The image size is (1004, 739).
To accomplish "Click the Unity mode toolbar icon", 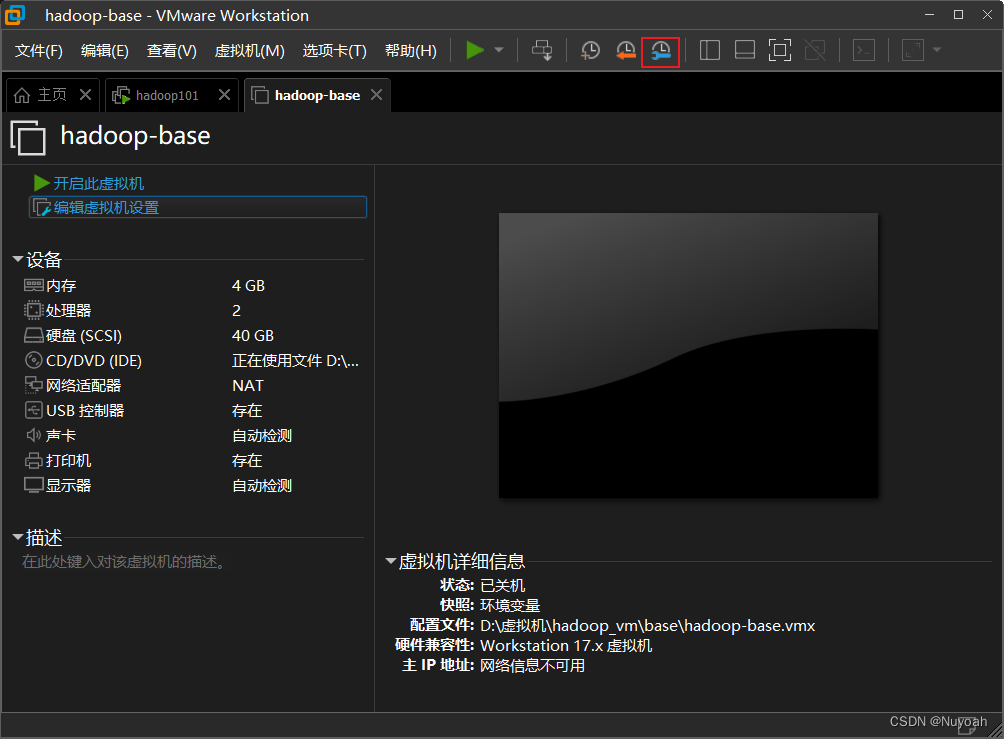I will pyautogui.click(x=815, y=50).
